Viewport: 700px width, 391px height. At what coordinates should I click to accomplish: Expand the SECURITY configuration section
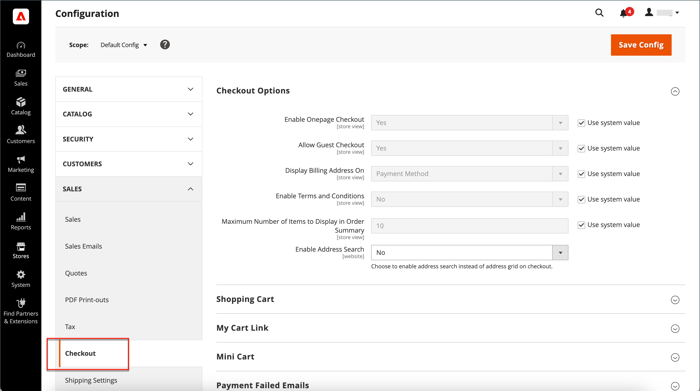click(x=129, y=139)
